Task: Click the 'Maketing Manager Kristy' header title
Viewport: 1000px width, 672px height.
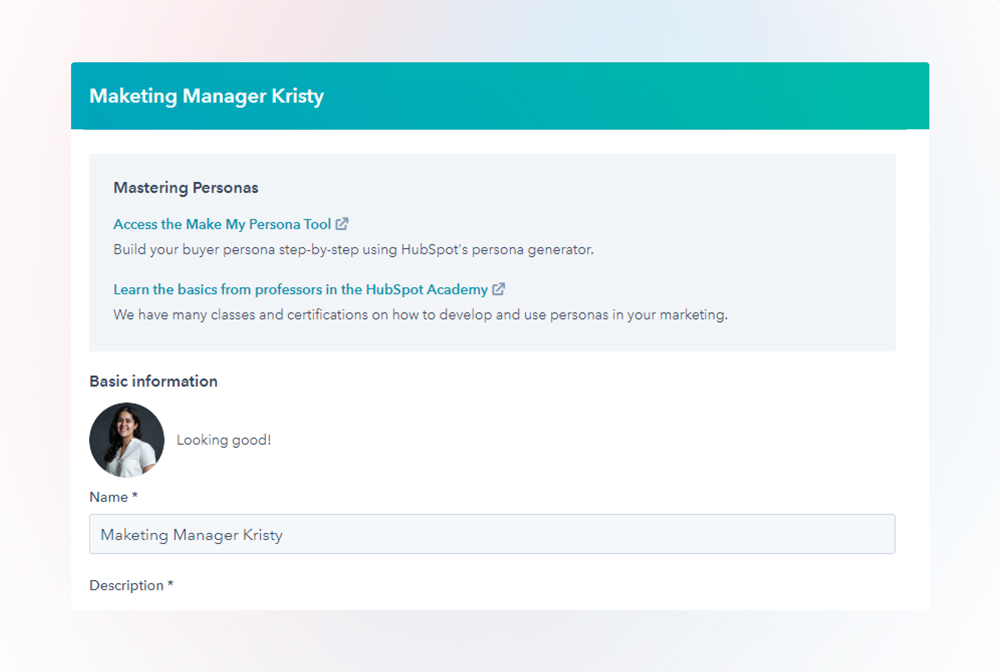Action: [x=206, y=96]
